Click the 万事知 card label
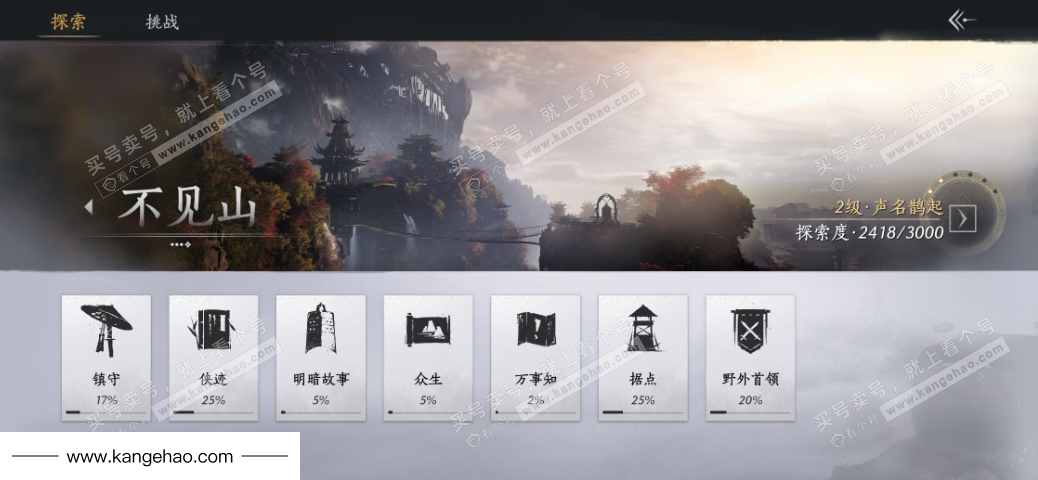The width and height of the screenshot is (1038, 480). [536, 379]
